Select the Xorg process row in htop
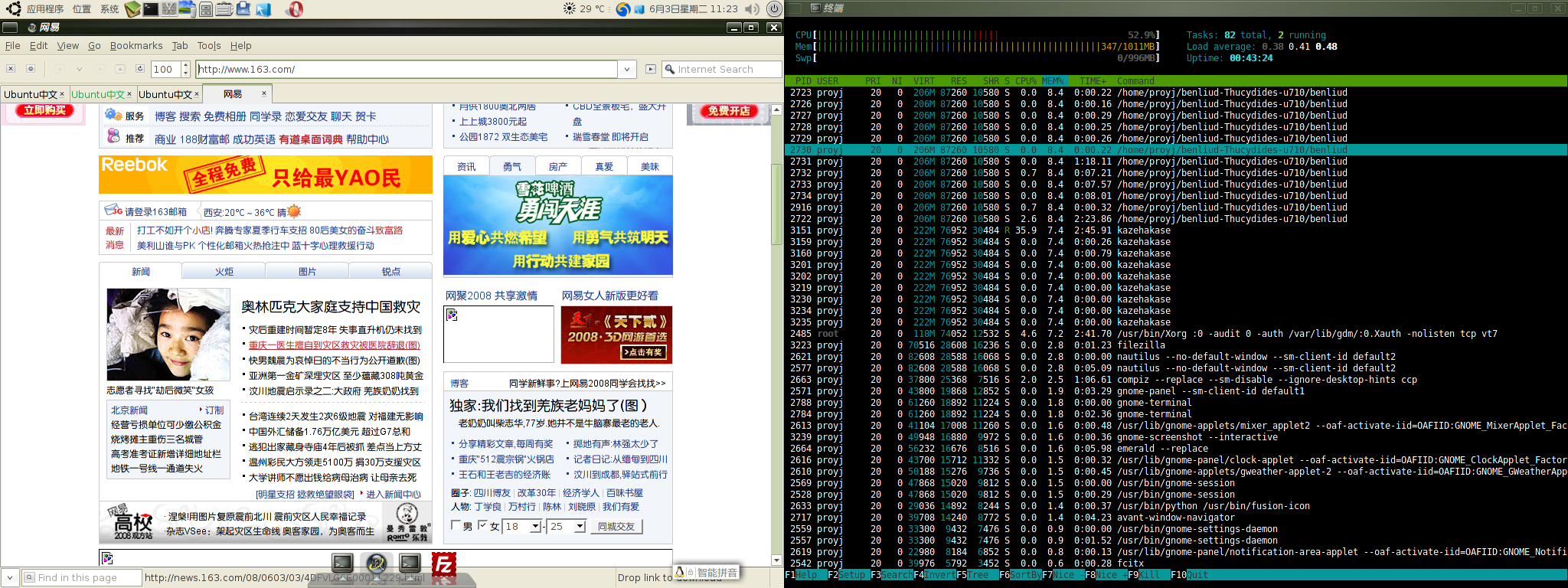The height and width of the screenshot is (588, 1568). [1175, 334]
